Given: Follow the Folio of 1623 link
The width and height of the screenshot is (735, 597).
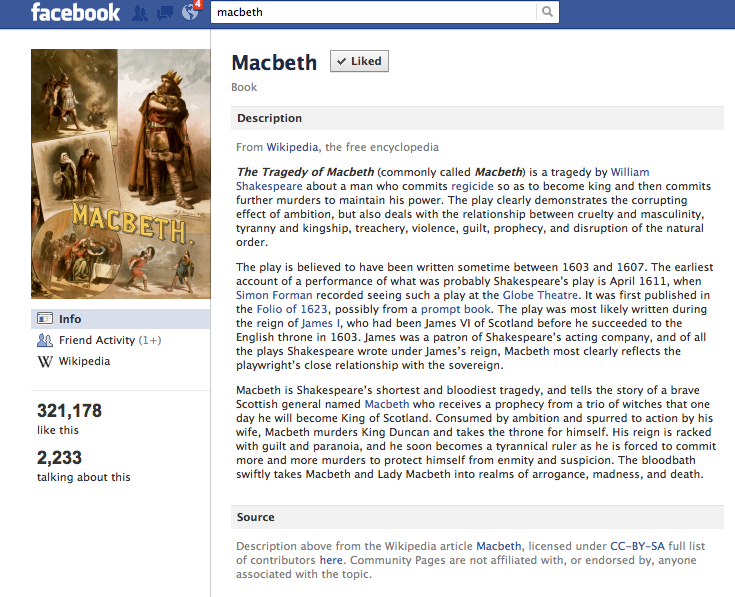Looking at the screenshot, I should pos(292,309).
